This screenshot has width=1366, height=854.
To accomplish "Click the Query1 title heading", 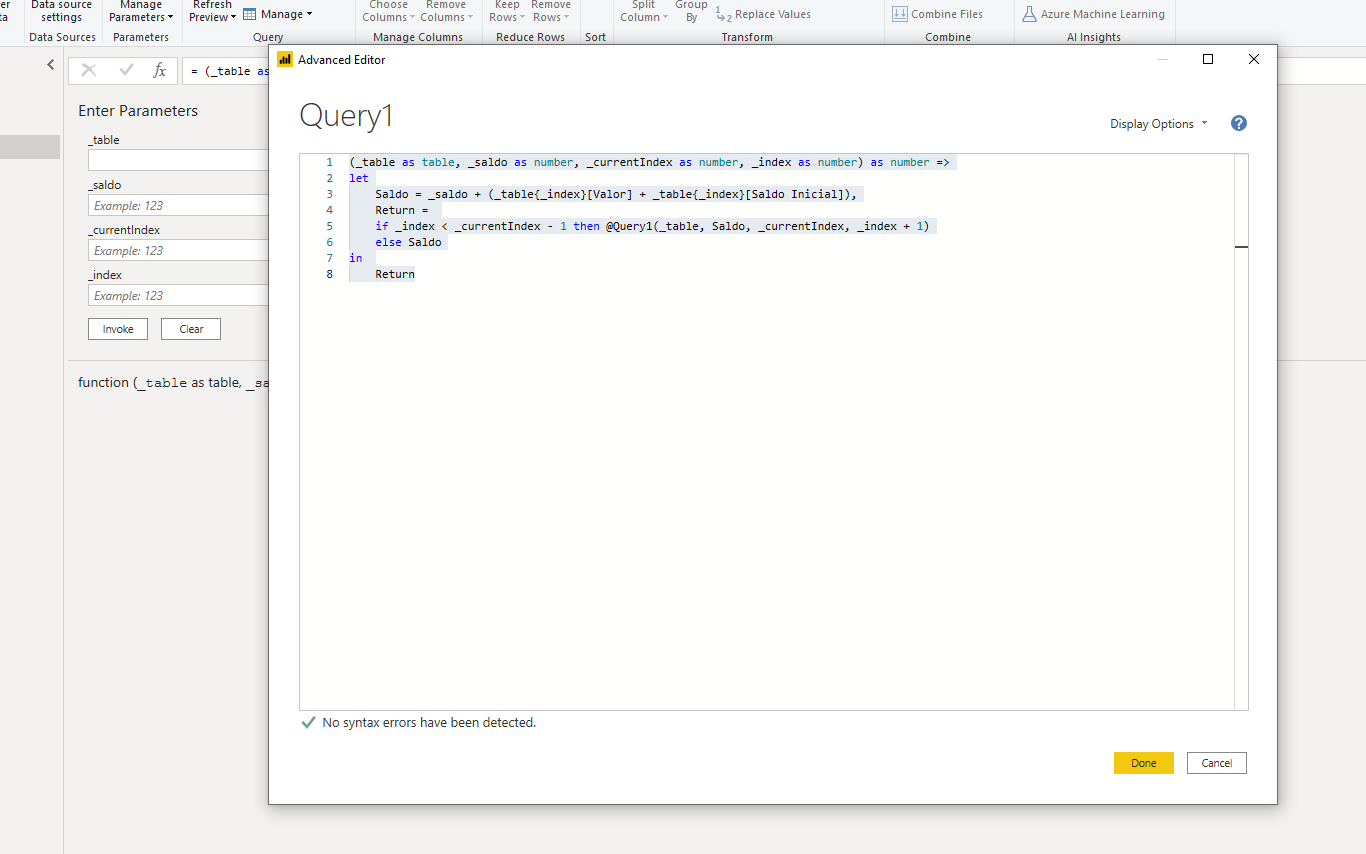I will pos(347,116).
